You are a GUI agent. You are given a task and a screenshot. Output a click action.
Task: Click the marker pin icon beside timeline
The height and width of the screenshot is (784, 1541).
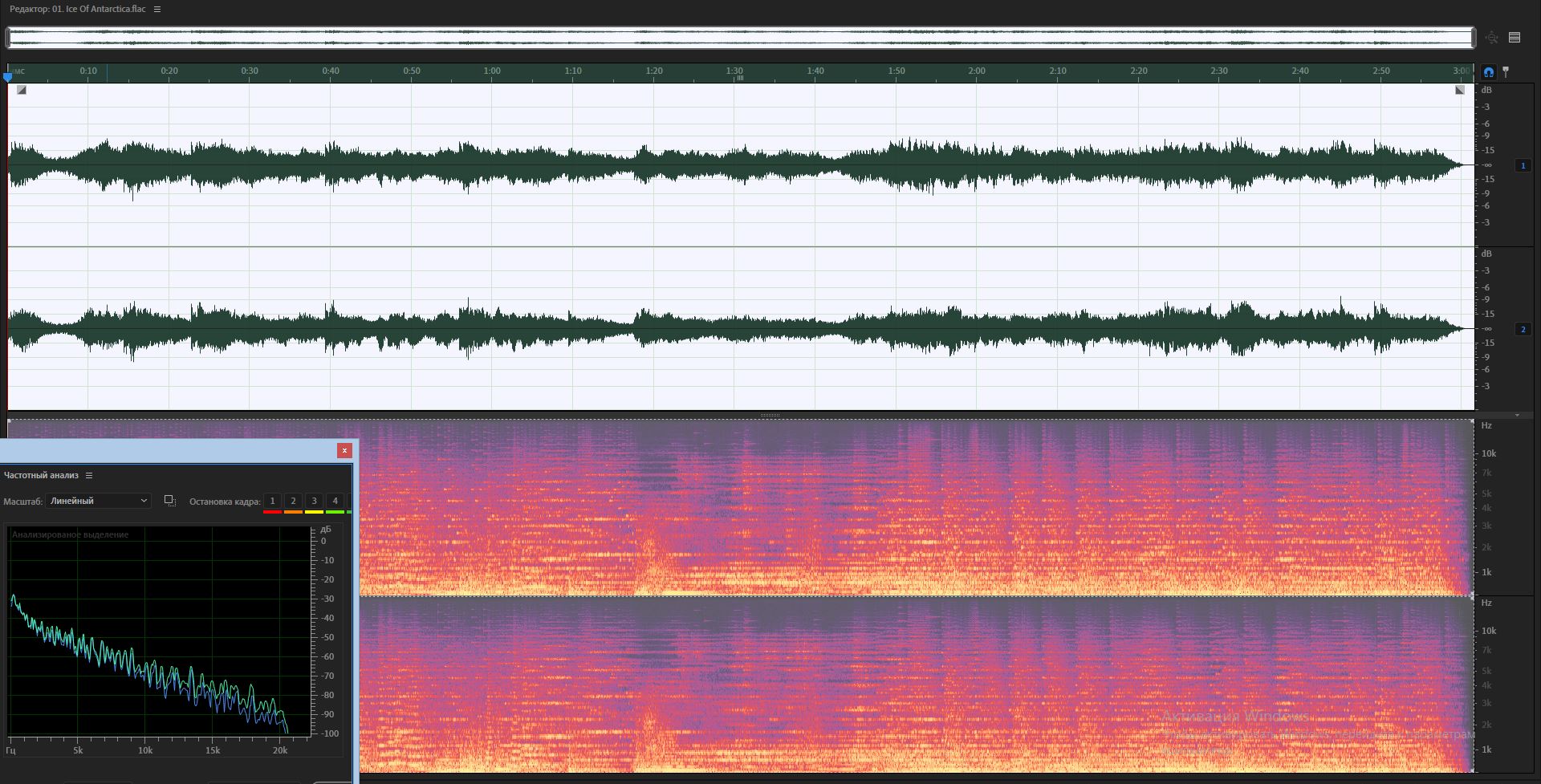[1506, 72]
